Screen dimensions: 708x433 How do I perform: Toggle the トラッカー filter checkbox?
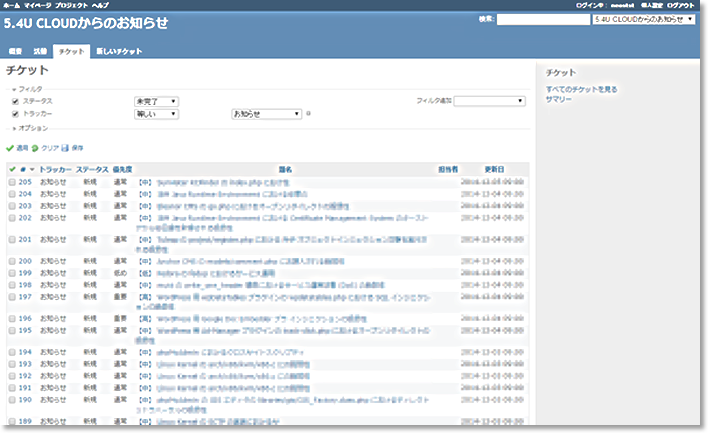pos(15,114)
